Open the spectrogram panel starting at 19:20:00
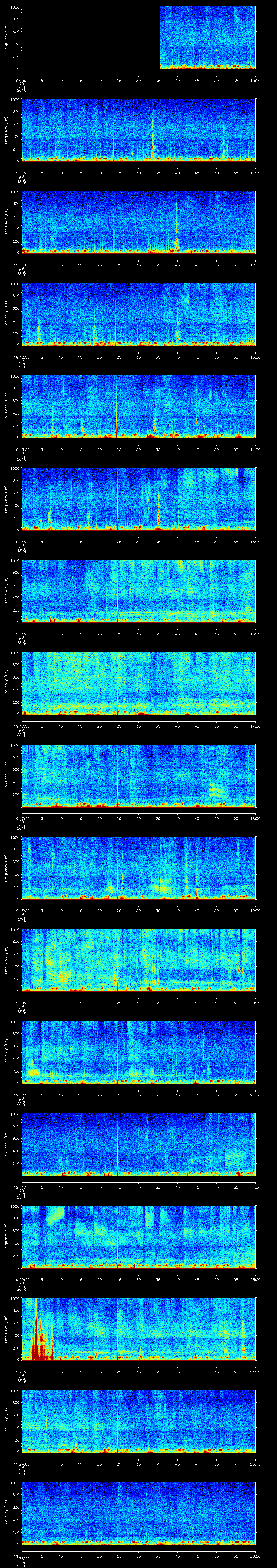Viewport: 277px width, 1568px height. pos(138,1052)
